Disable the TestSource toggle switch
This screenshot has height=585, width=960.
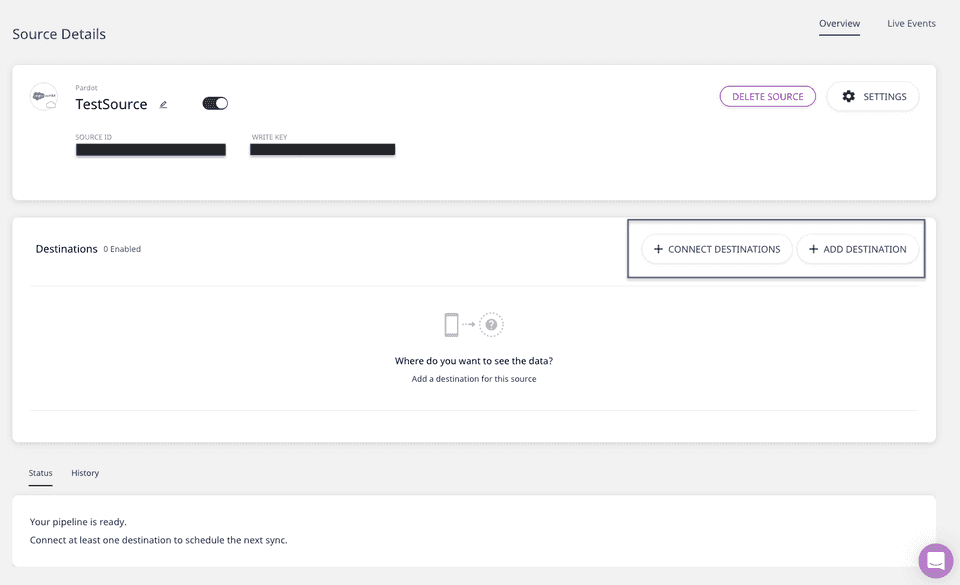pos(215,103)
